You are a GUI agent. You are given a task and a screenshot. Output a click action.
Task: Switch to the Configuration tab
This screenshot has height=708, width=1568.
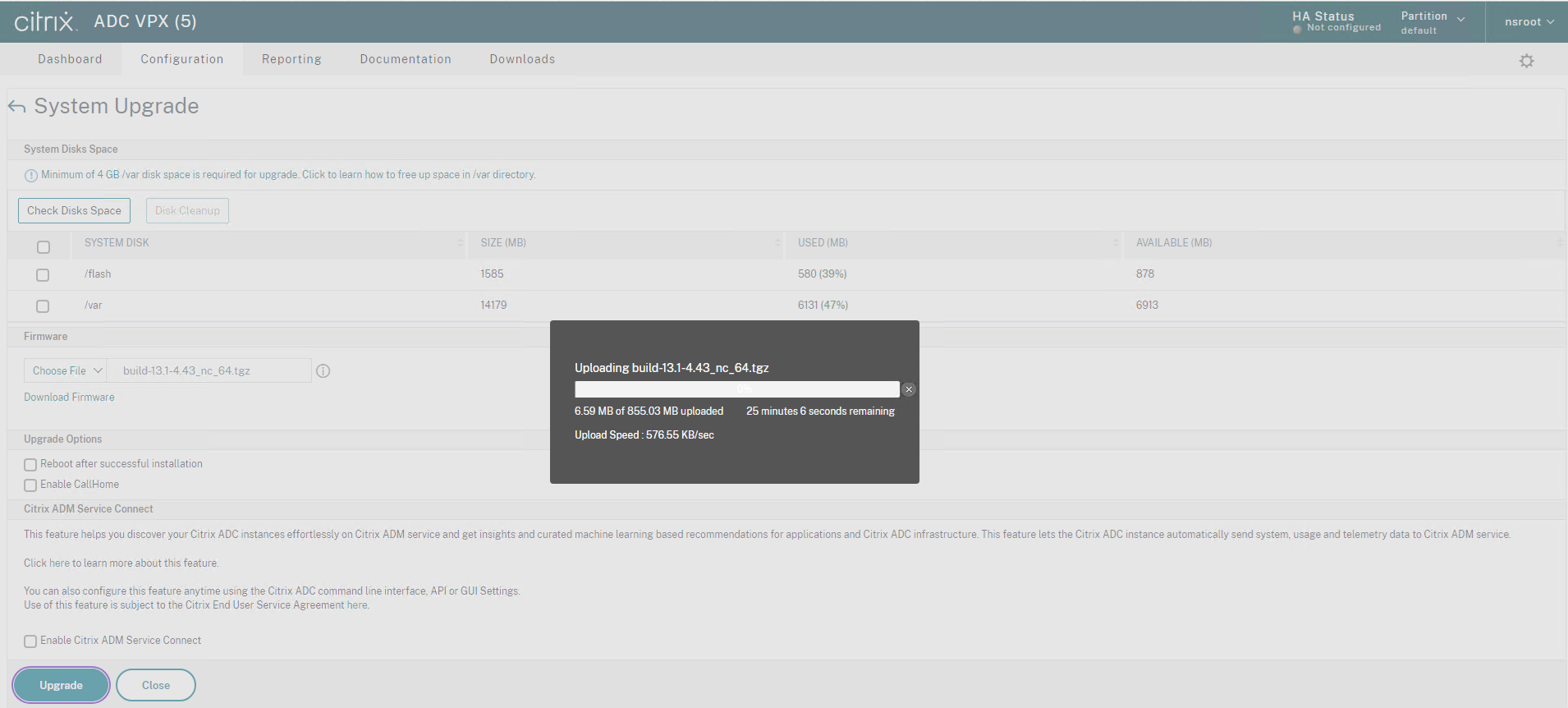[x=182, y=59]
